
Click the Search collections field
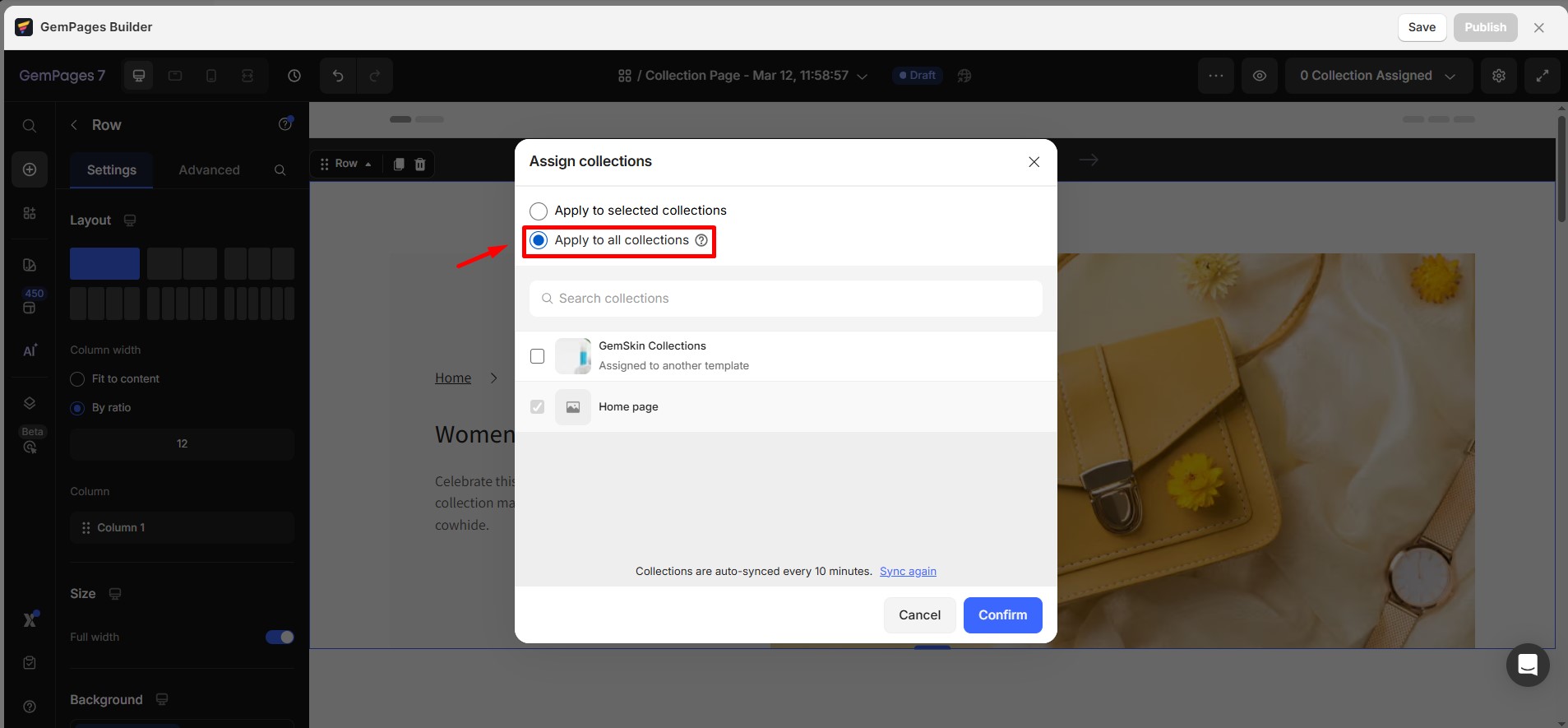(x=785, y=299)
